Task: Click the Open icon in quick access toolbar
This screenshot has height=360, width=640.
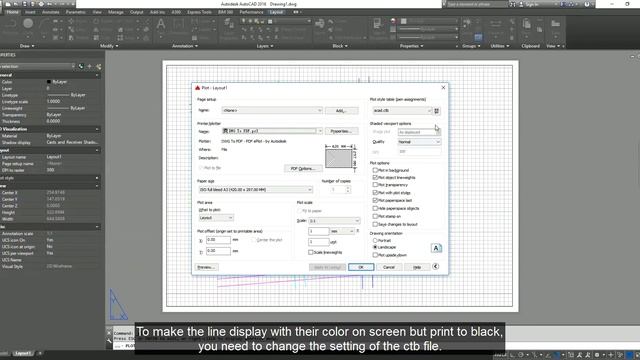Action: tap(16, 4)
